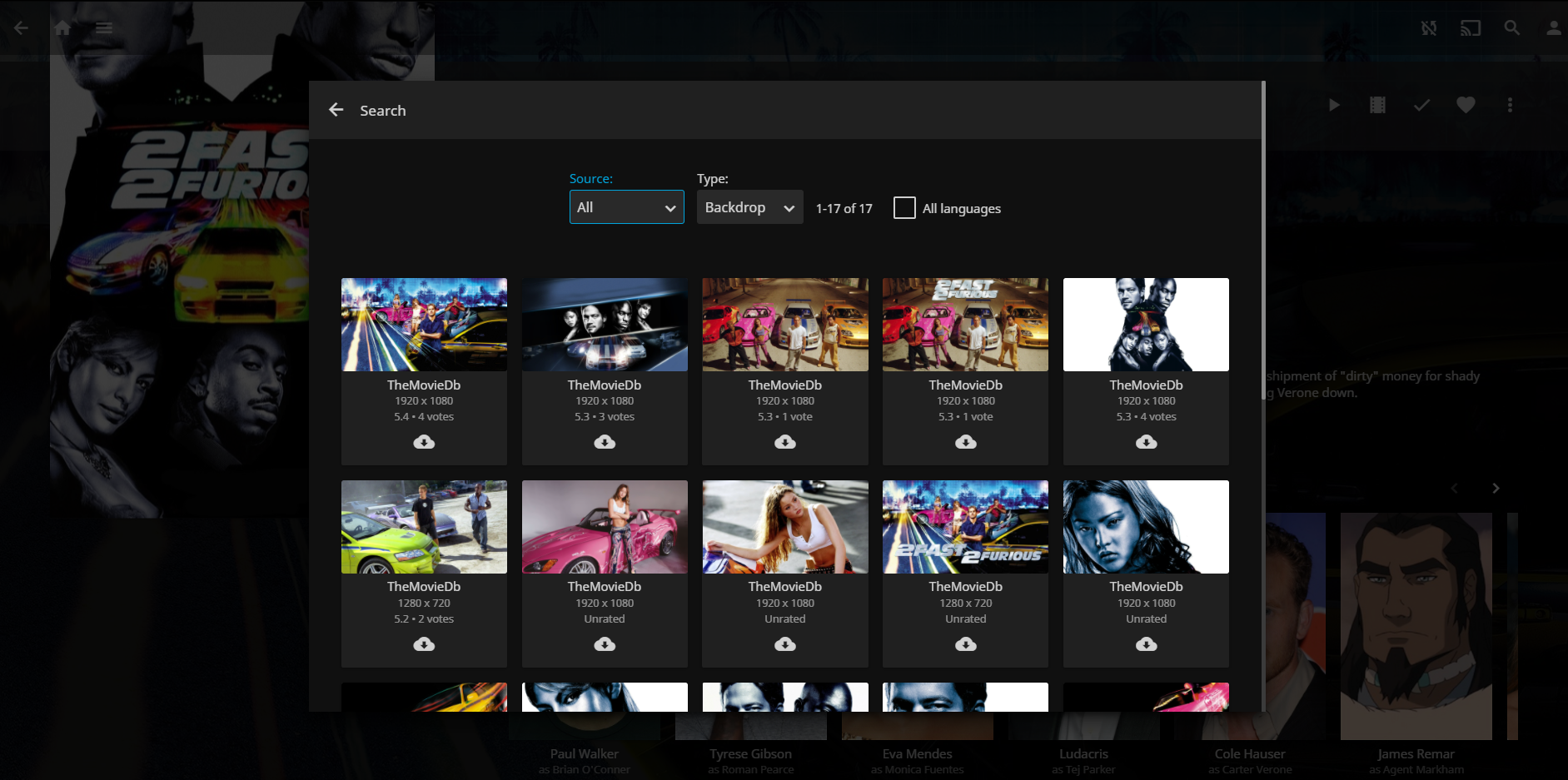1568x780 pixels.
Task: Download the backdrop rated 5.2 with 2 votes
Action: (424, 644)
